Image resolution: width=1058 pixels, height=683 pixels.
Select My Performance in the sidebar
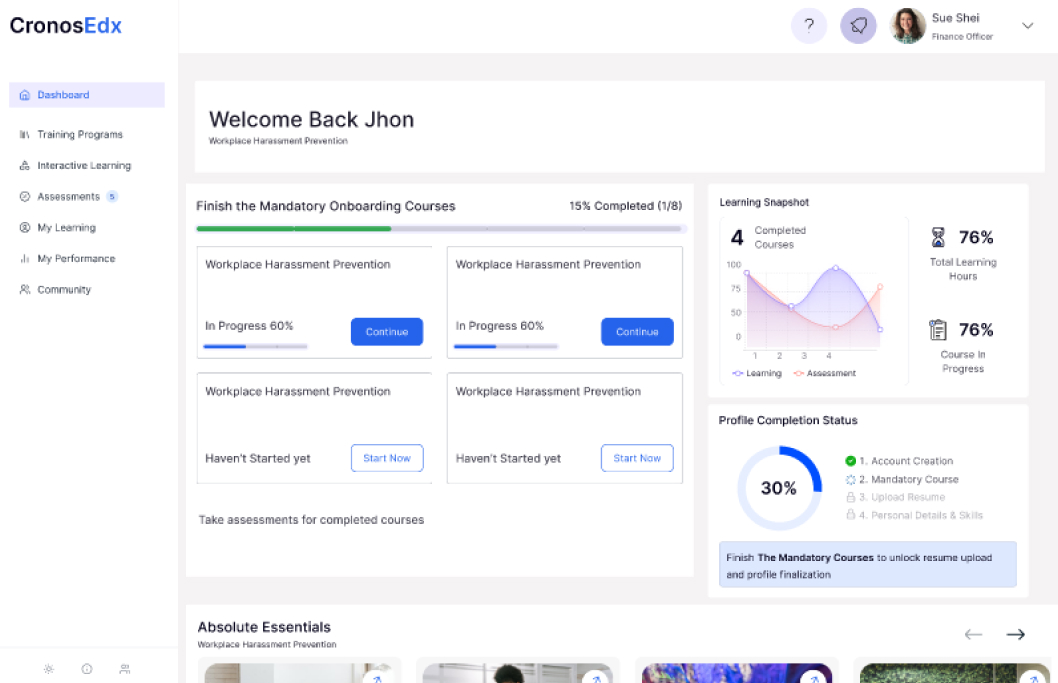[x=76, y=259]
